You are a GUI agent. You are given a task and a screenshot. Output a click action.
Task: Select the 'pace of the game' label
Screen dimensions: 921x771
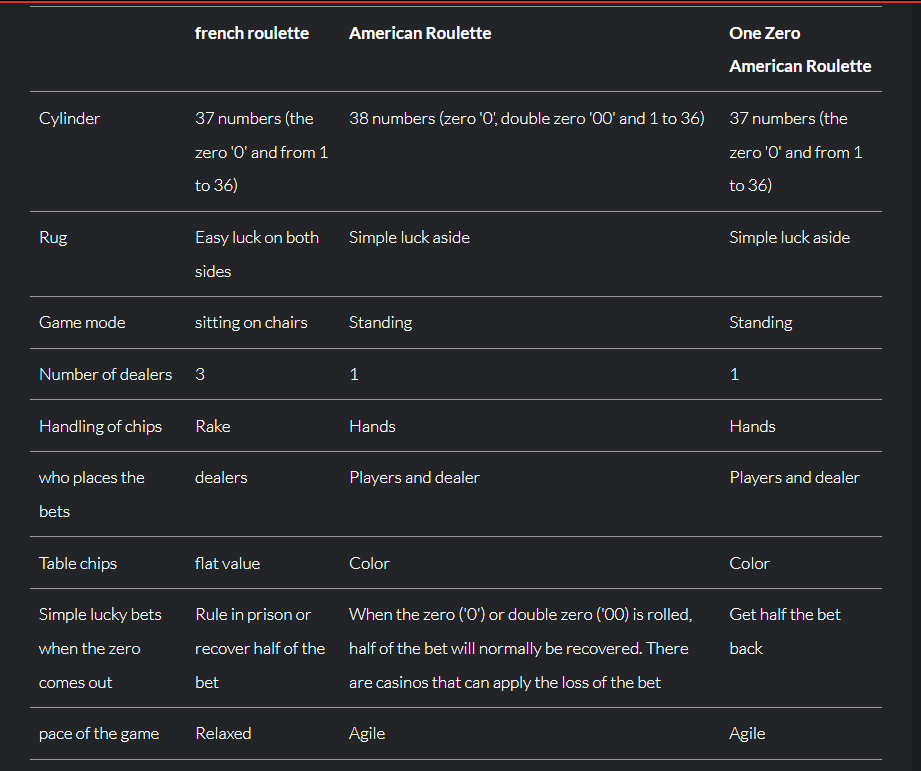[x=99, y=734]
